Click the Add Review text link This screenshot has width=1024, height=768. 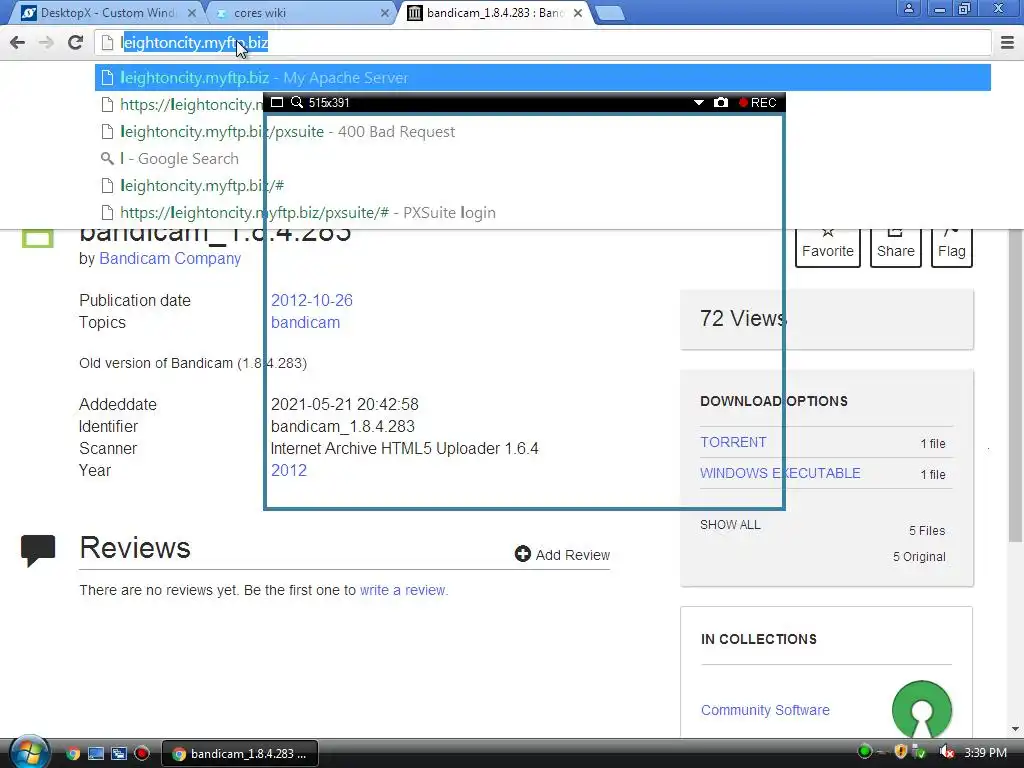pos(572,555)
